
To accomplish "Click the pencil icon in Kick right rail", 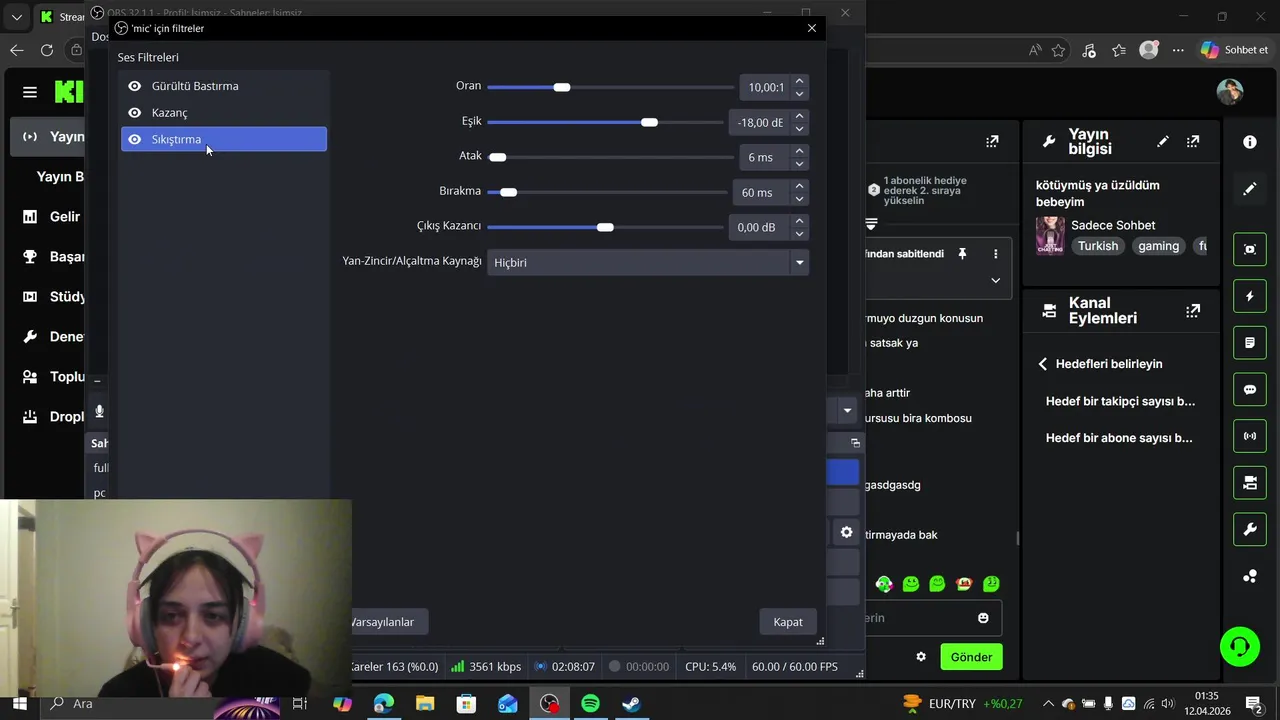I will point(1250,188).
